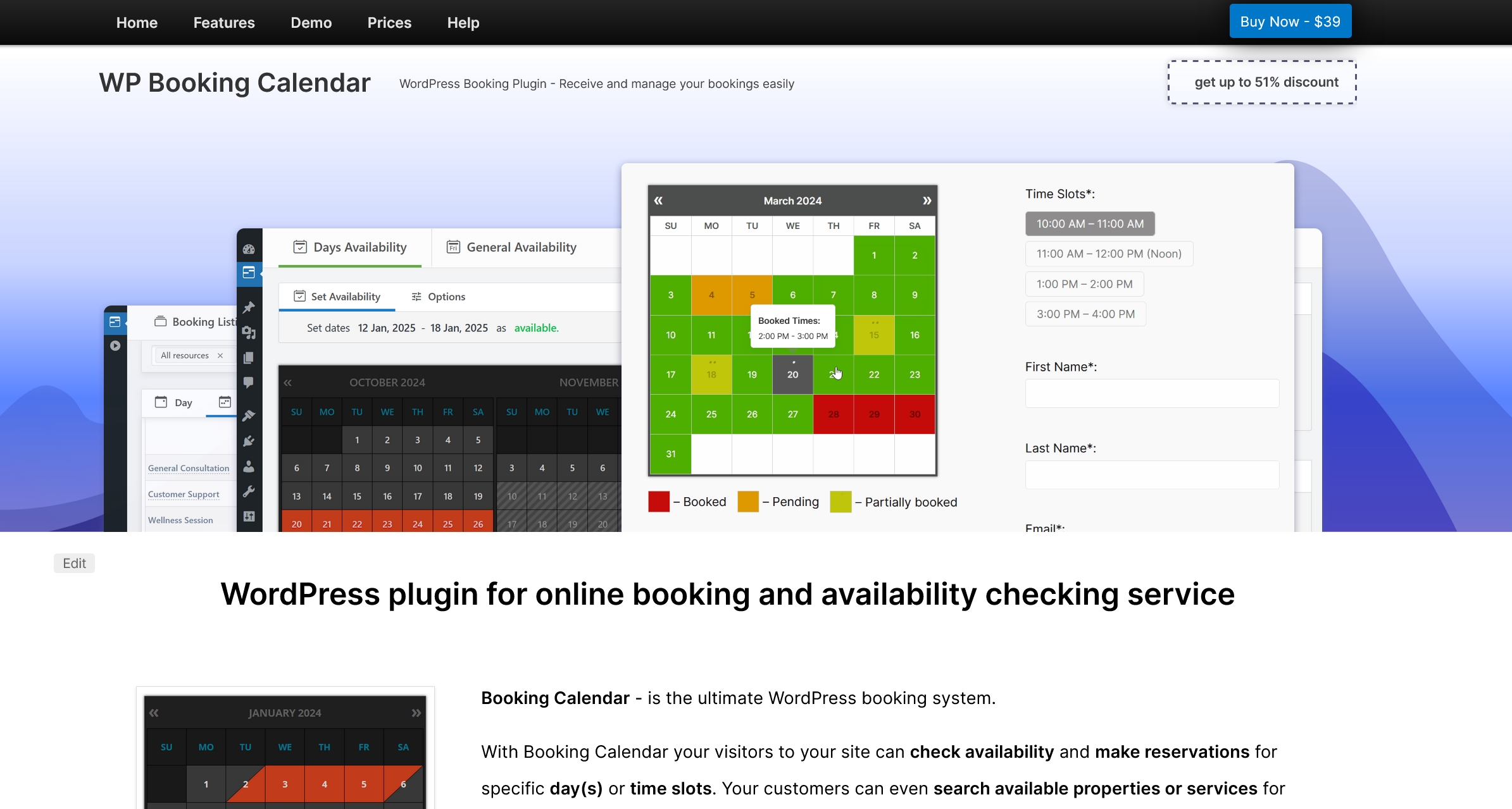
Task: Open Prices in top navigation
Action: click(389, 23)
